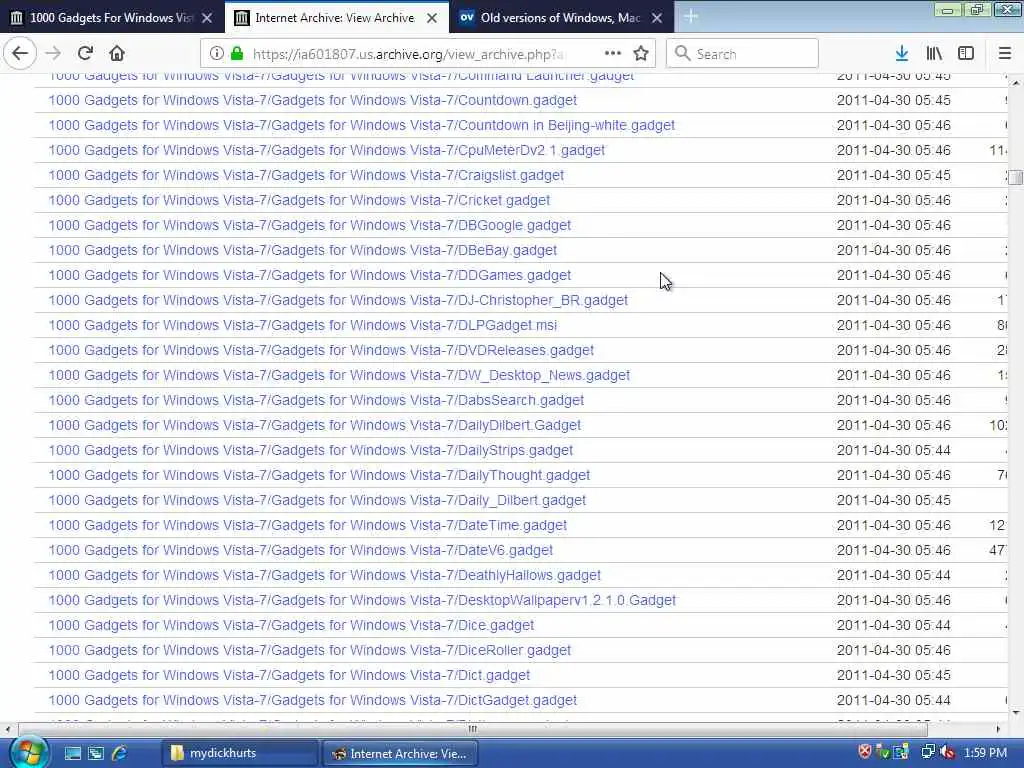The width and height of the screenshot is (1024, 768).
Task: Close the Old versions of Windows tab
Action: tap(657, 18)
